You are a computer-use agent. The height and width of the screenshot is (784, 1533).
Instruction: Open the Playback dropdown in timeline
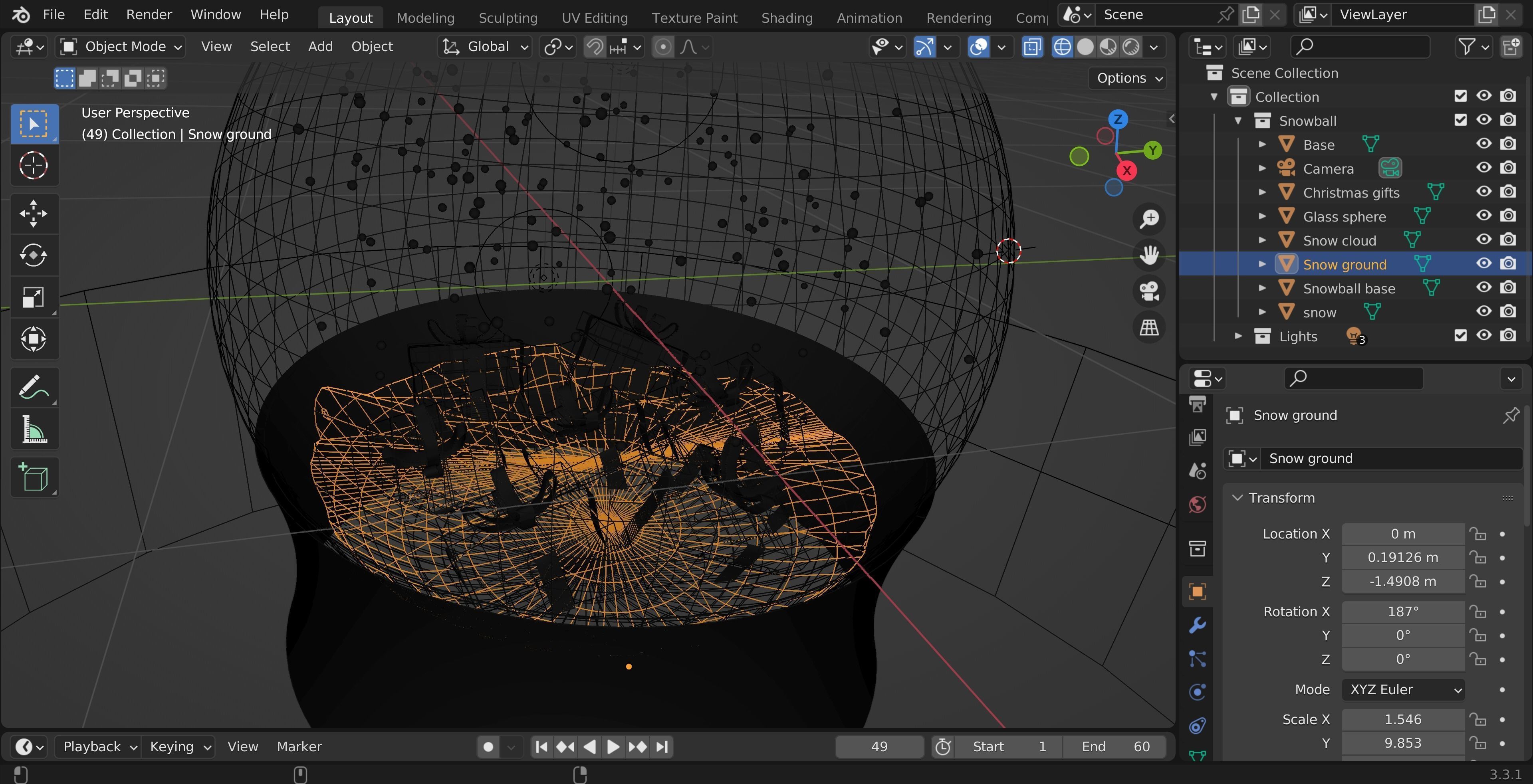point(98,746)
